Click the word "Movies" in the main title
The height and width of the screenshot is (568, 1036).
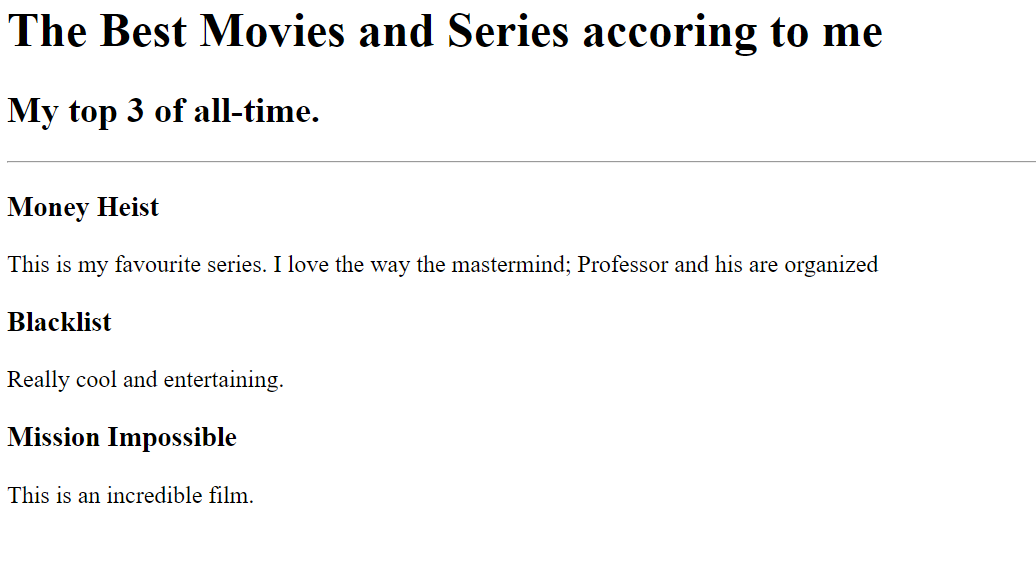point(272,31)
